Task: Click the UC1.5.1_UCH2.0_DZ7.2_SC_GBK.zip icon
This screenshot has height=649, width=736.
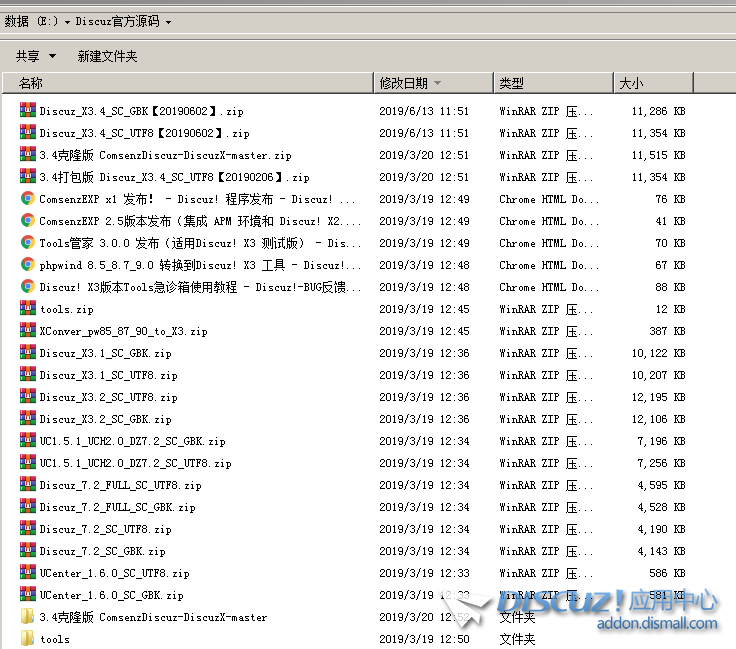Action: 28,441
